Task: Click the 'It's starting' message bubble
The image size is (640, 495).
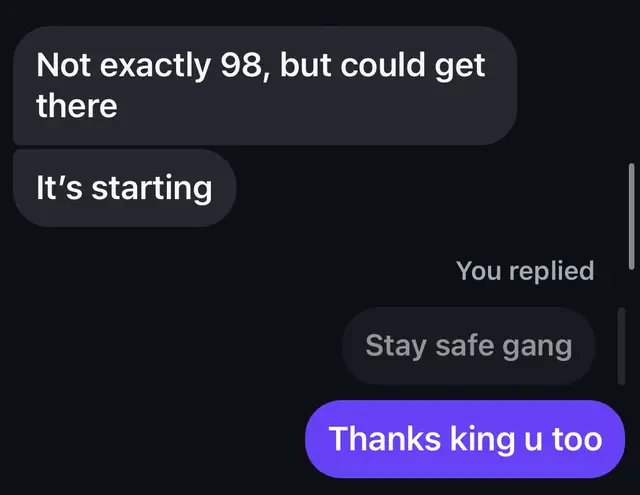Action: click(125, 188)
